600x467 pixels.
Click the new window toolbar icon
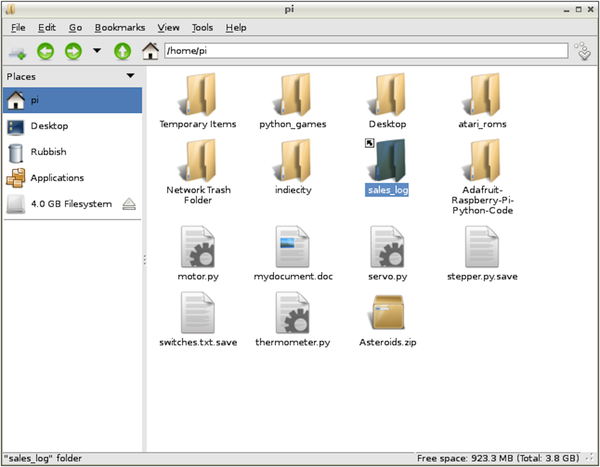(x=18, y=51)
